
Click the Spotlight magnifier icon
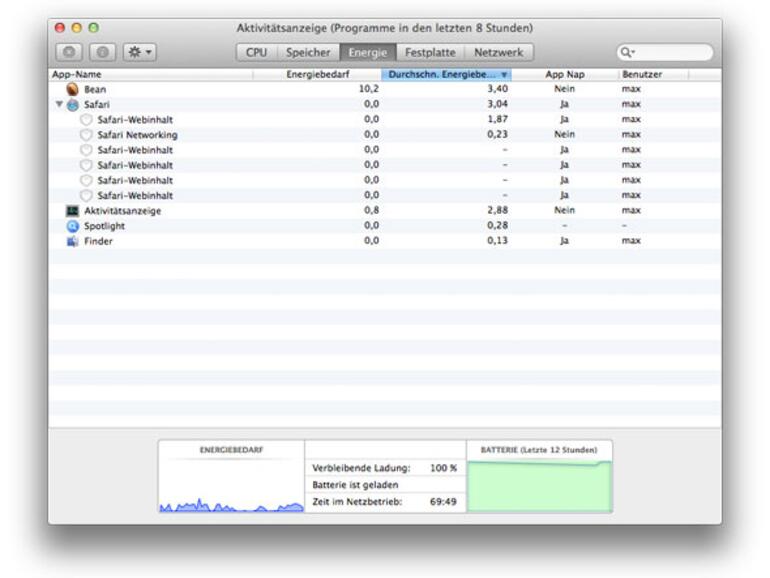pos(73,226)
